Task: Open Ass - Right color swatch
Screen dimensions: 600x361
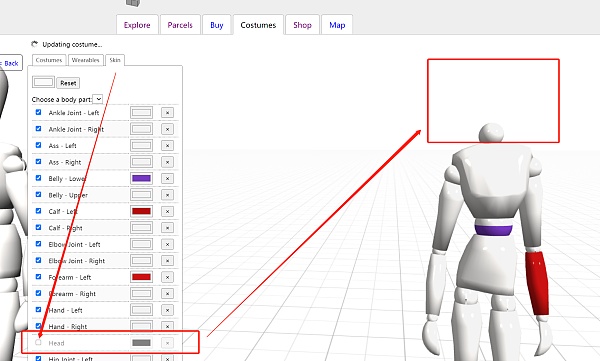Action: pos(142,162)
